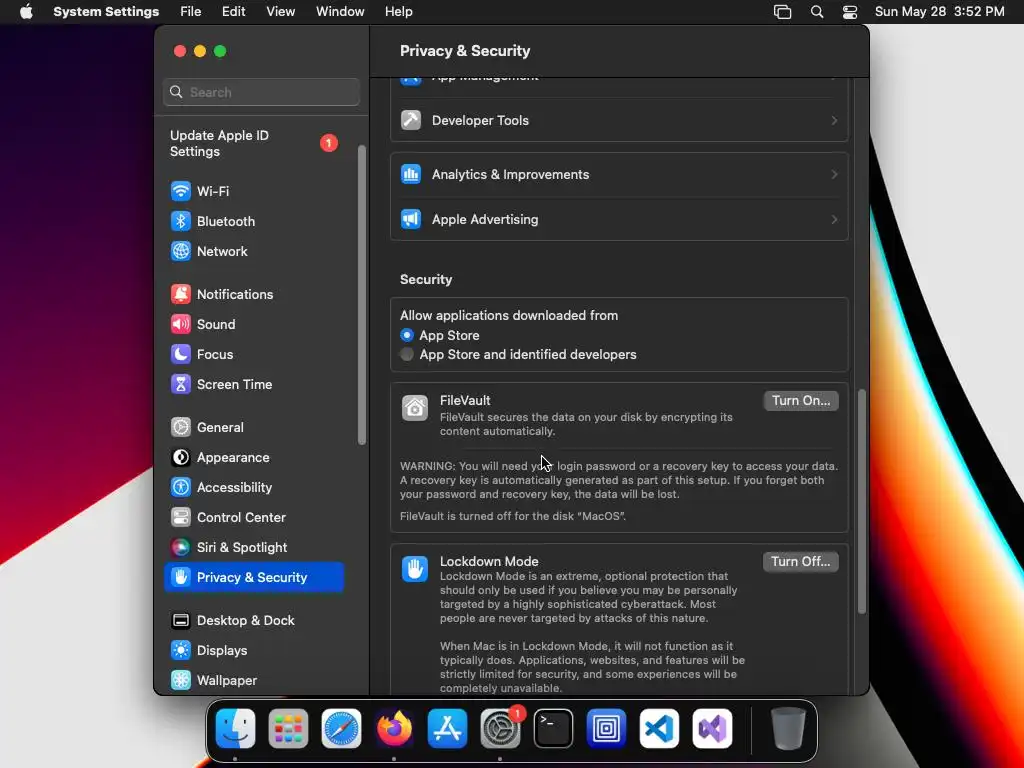
Task: Click the FileVault house icon
Action: click(x=415, y=408)
